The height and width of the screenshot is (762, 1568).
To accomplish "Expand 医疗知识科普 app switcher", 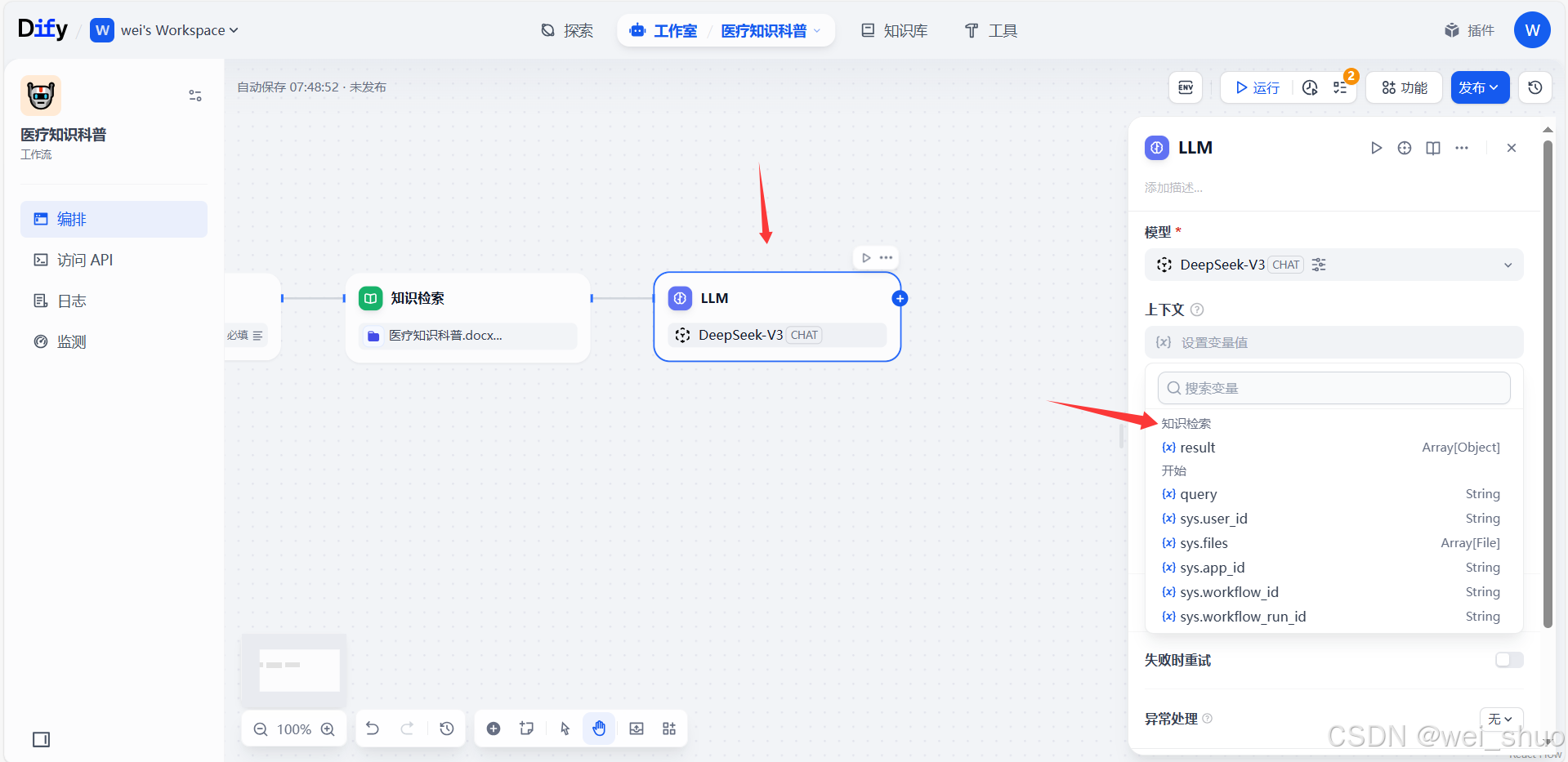I will pyautogui.click(x=771, y=30).
